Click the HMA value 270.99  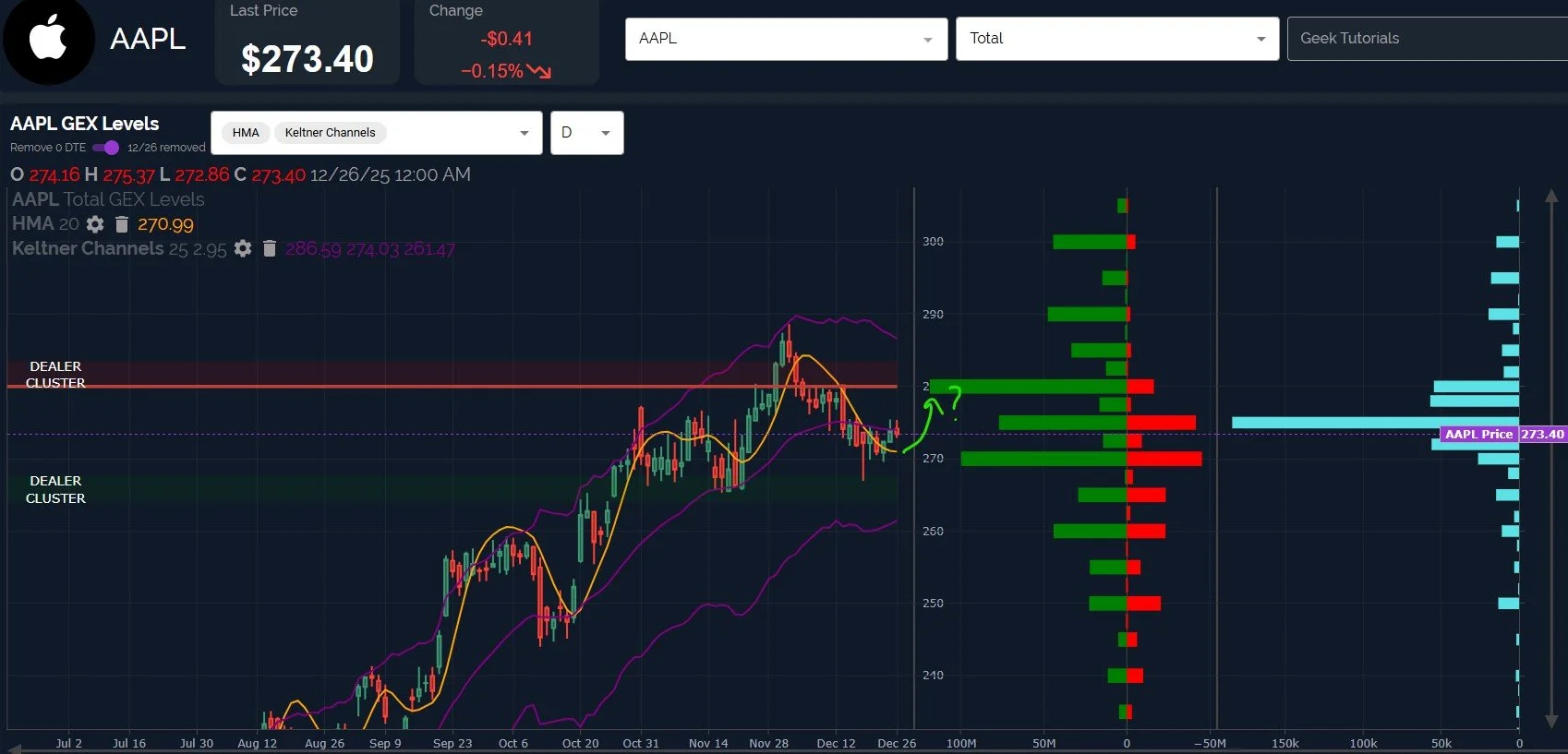[x=165, y=224]
